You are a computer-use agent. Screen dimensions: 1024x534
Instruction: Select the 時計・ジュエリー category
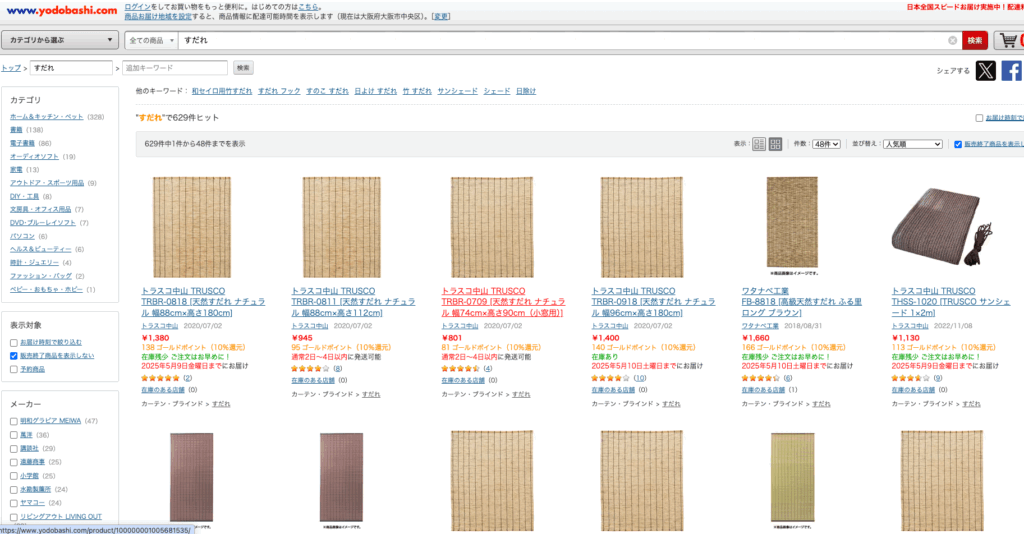(x=34, y=262)
